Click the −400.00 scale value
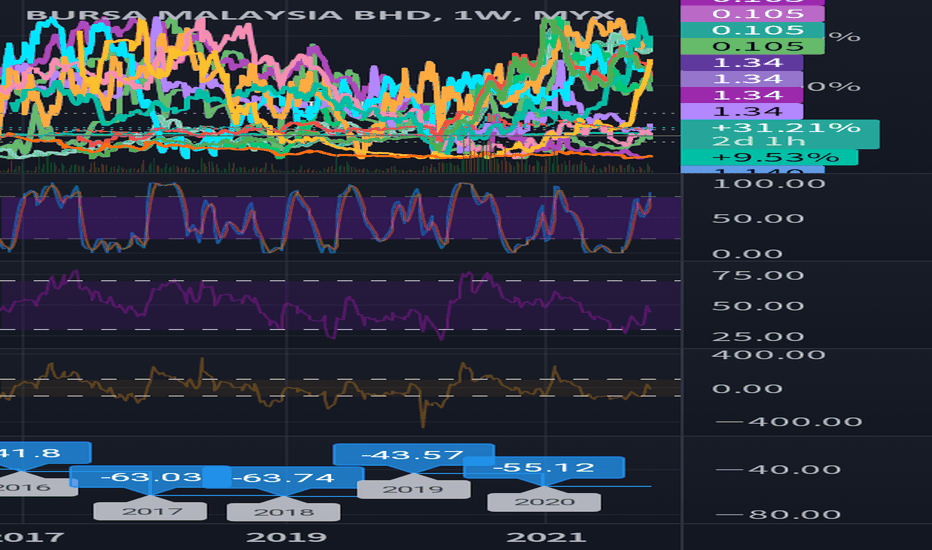This screenshot has height=550, width=932. (x=789, y=422)
